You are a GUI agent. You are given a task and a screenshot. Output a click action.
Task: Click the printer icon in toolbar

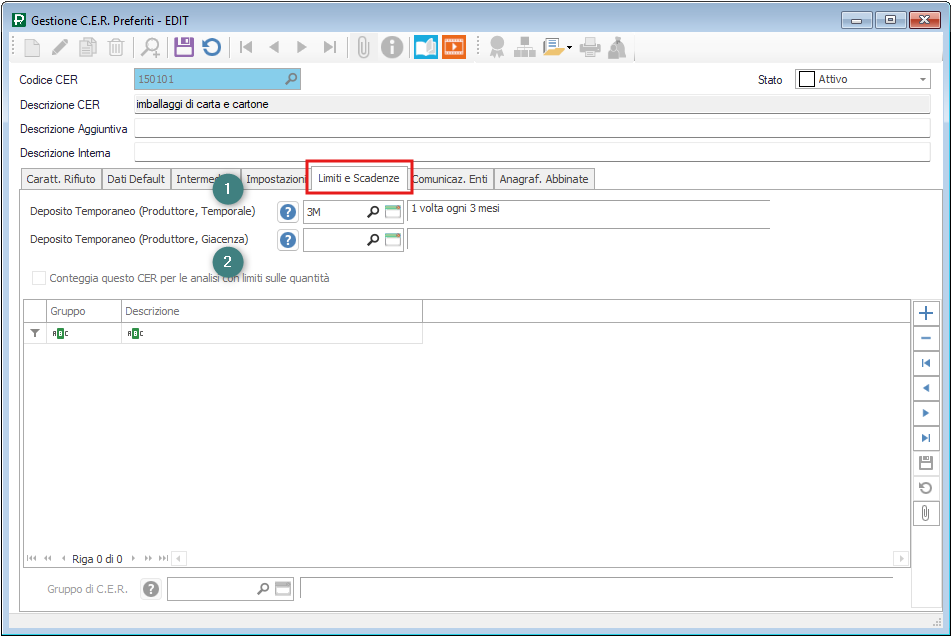[590, 47]
